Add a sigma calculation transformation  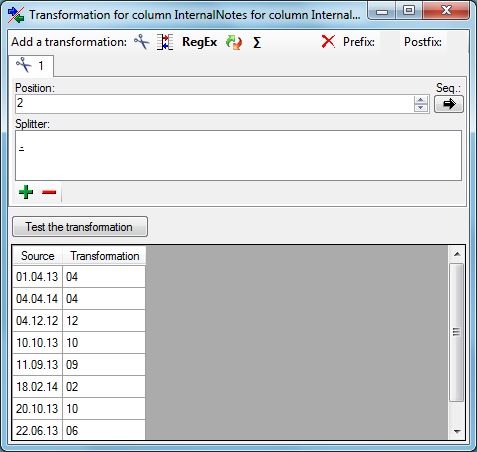257,42
